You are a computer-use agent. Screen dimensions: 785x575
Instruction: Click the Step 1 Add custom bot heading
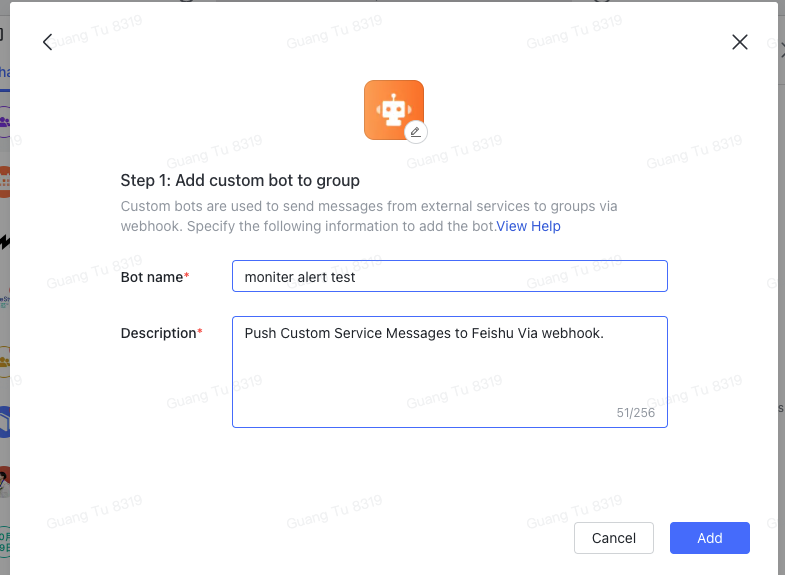coord(240,180)
